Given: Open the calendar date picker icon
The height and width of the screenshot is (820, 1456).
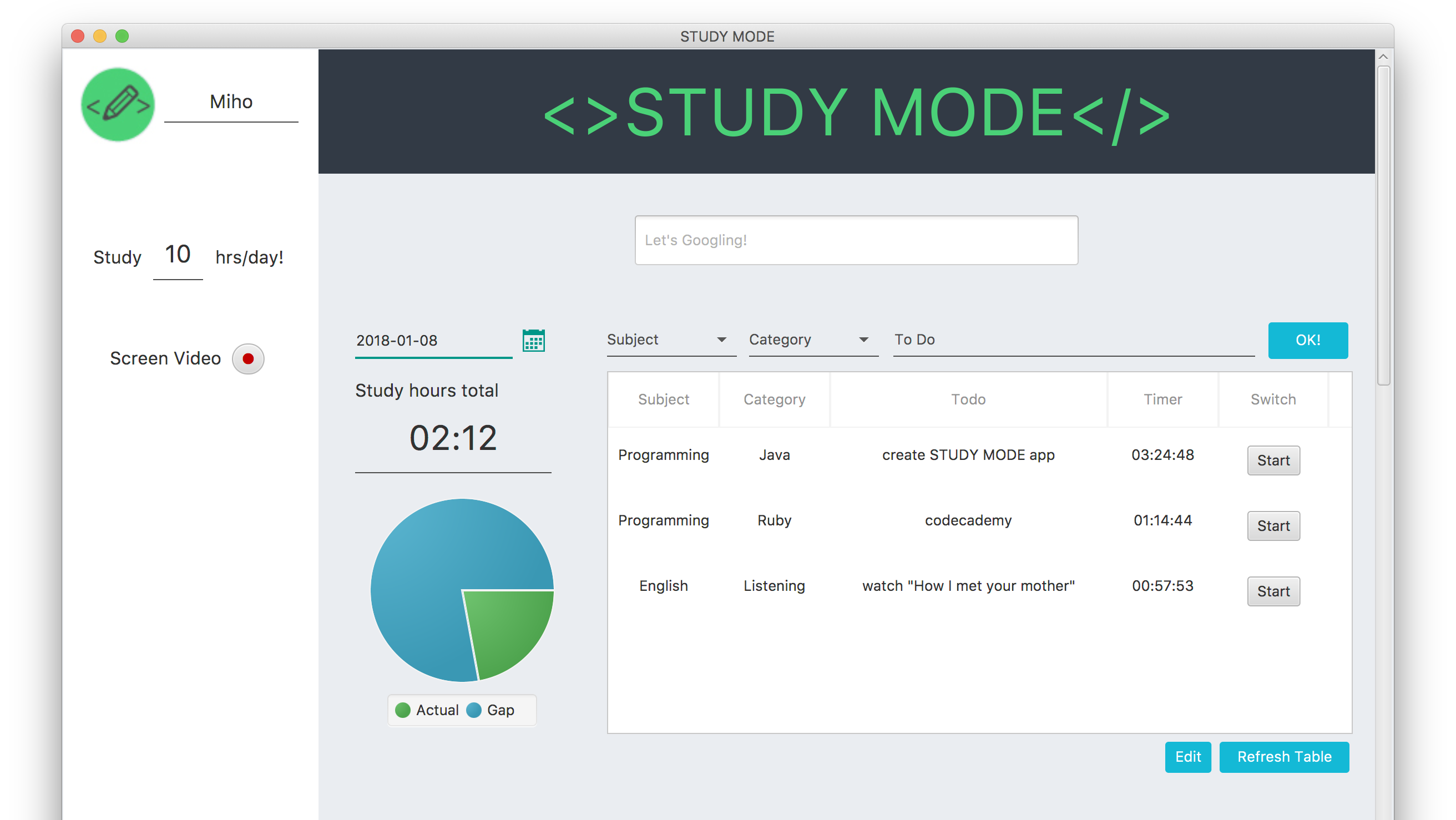Looking at the screenshot, I should [533, 340].
